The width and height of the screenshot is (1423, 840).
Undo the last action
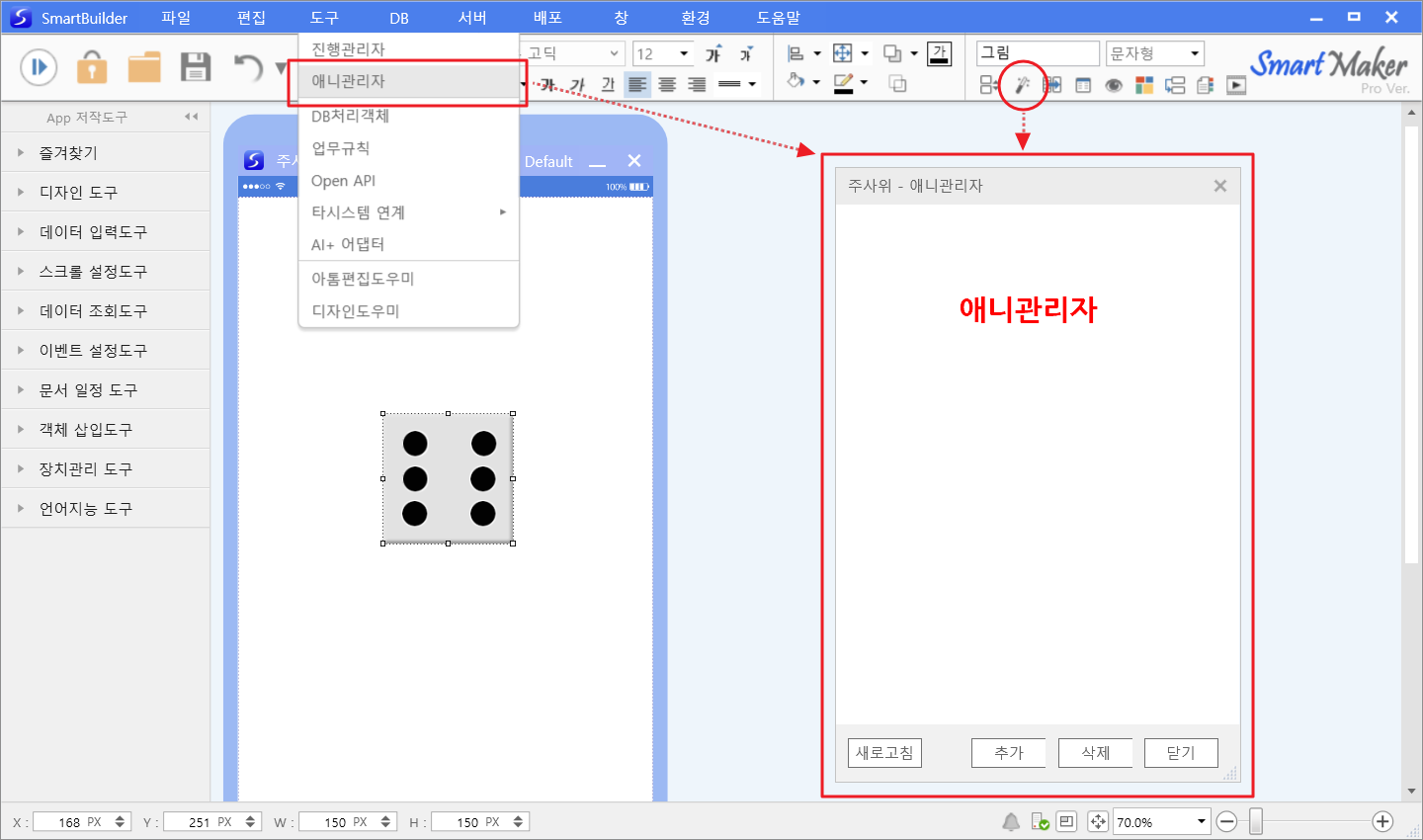248,67
